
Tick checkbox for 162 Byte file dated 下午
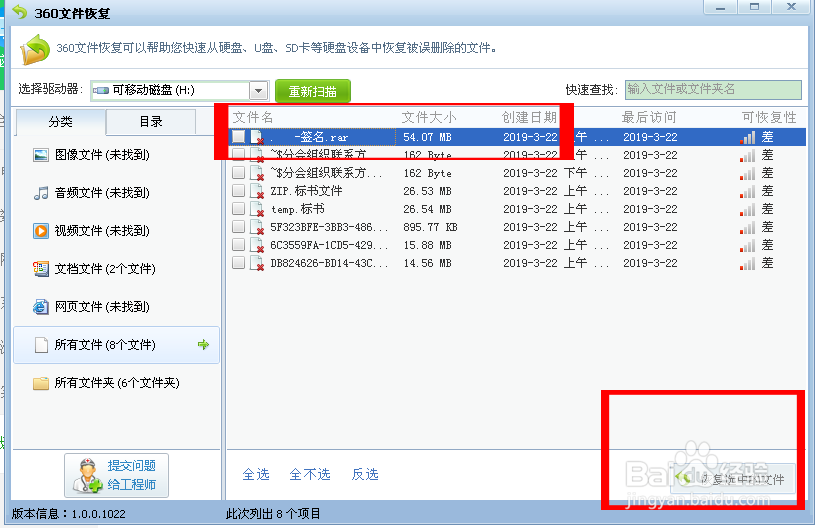[x=238, y=173]
